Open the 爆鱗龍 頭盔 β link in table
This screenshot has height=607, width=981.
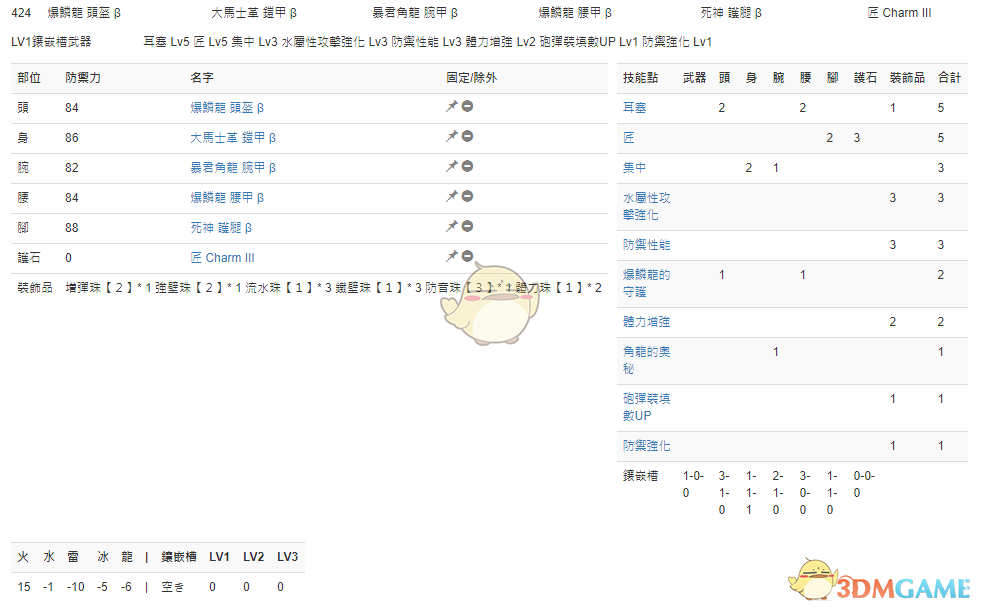pos(227,108)
